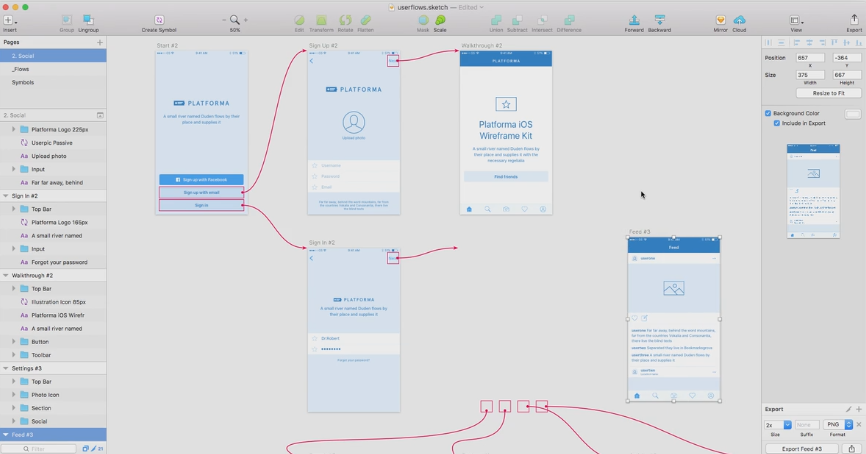Click the toolbar Export icon

click(x=854, y=20)
